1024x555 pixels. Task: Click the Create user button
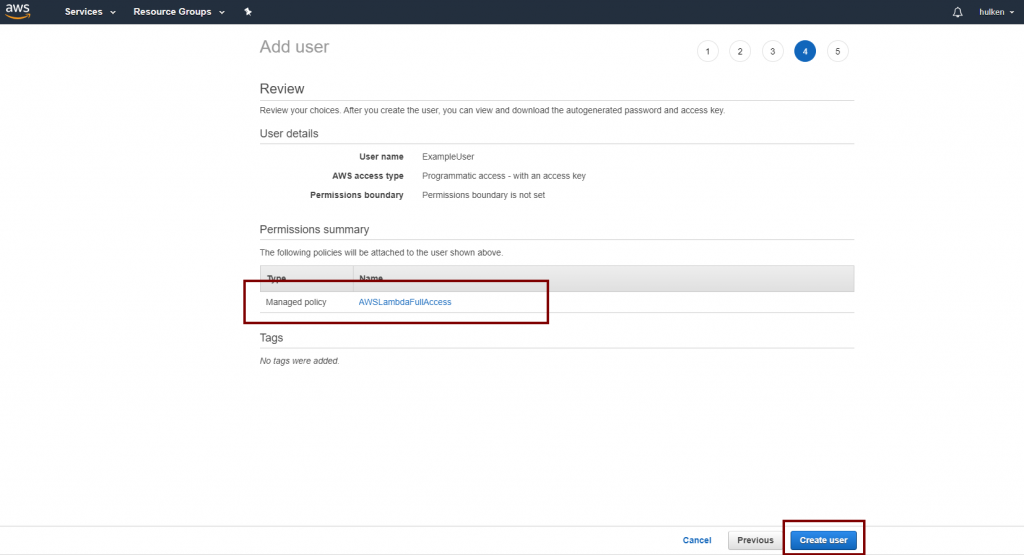(x=823, y=540)
